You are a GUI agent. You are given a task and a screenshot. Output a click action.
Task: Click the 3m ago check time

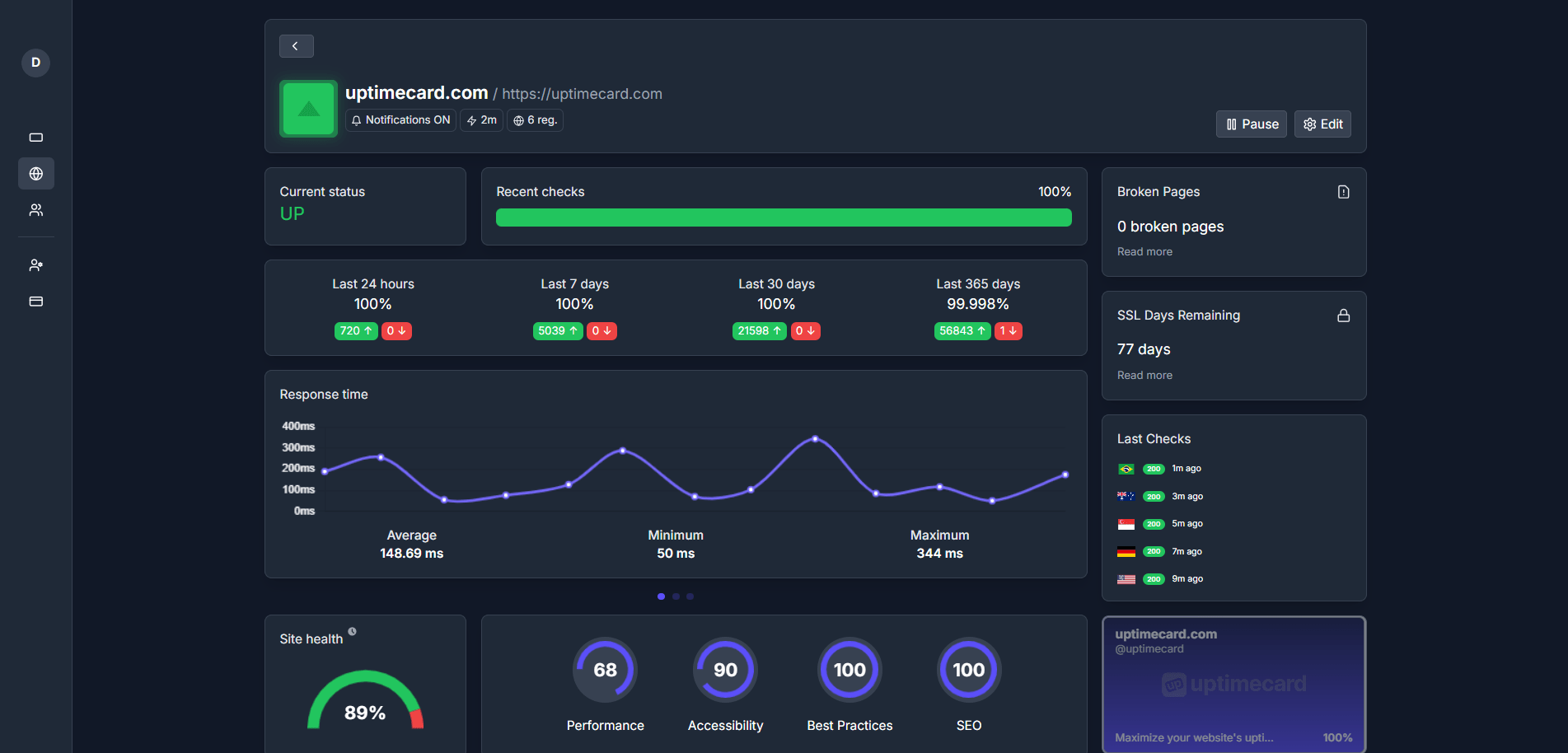tap(1187, 497)
